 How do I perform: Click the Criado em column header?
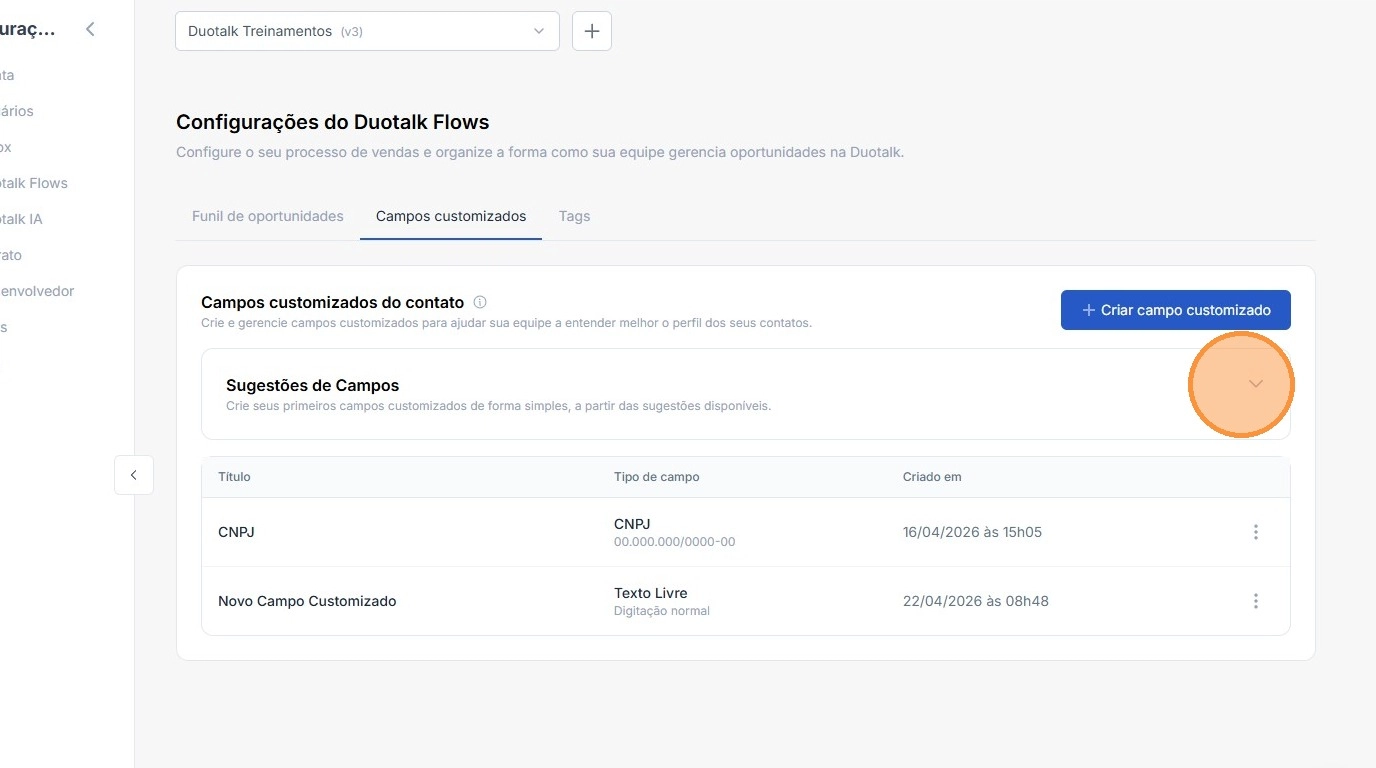[932, 477]
